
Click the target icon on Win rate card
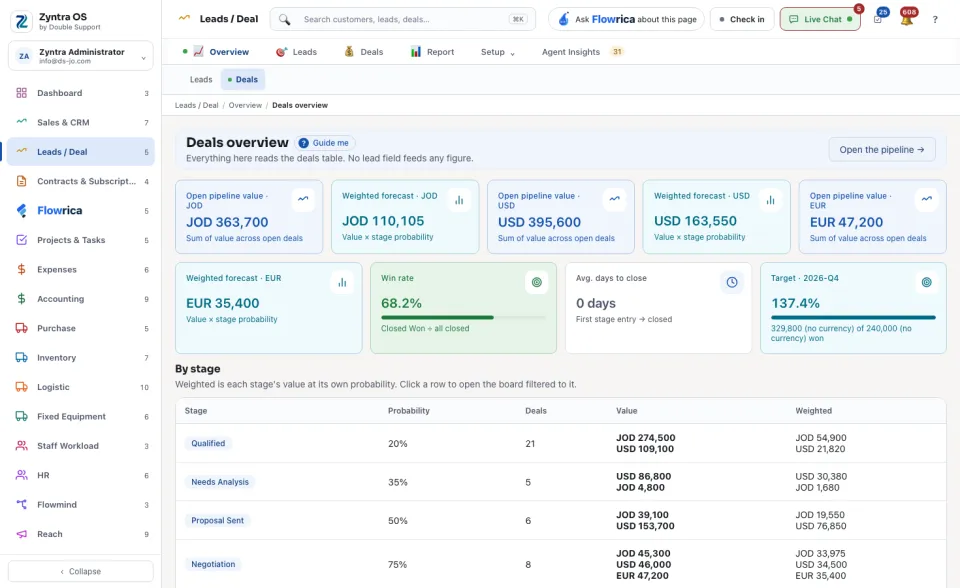click(x=537, y=282)
